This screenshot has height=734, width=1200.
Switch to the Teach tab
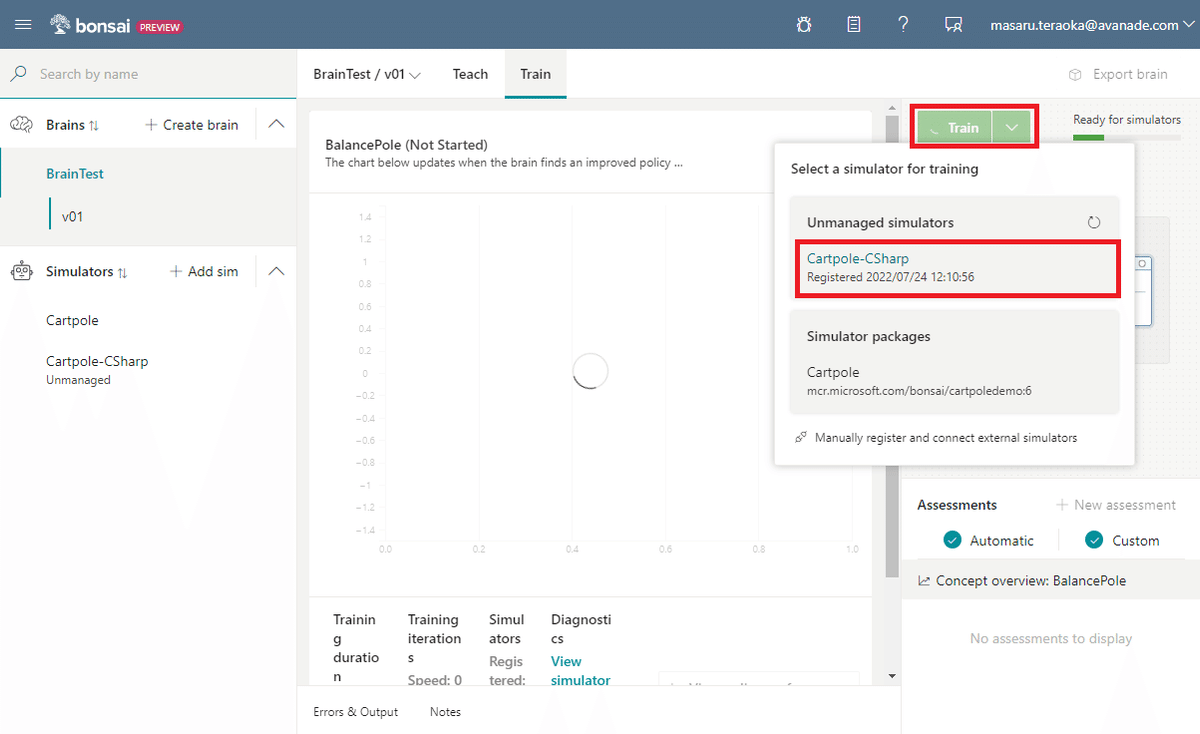point(470,74)
